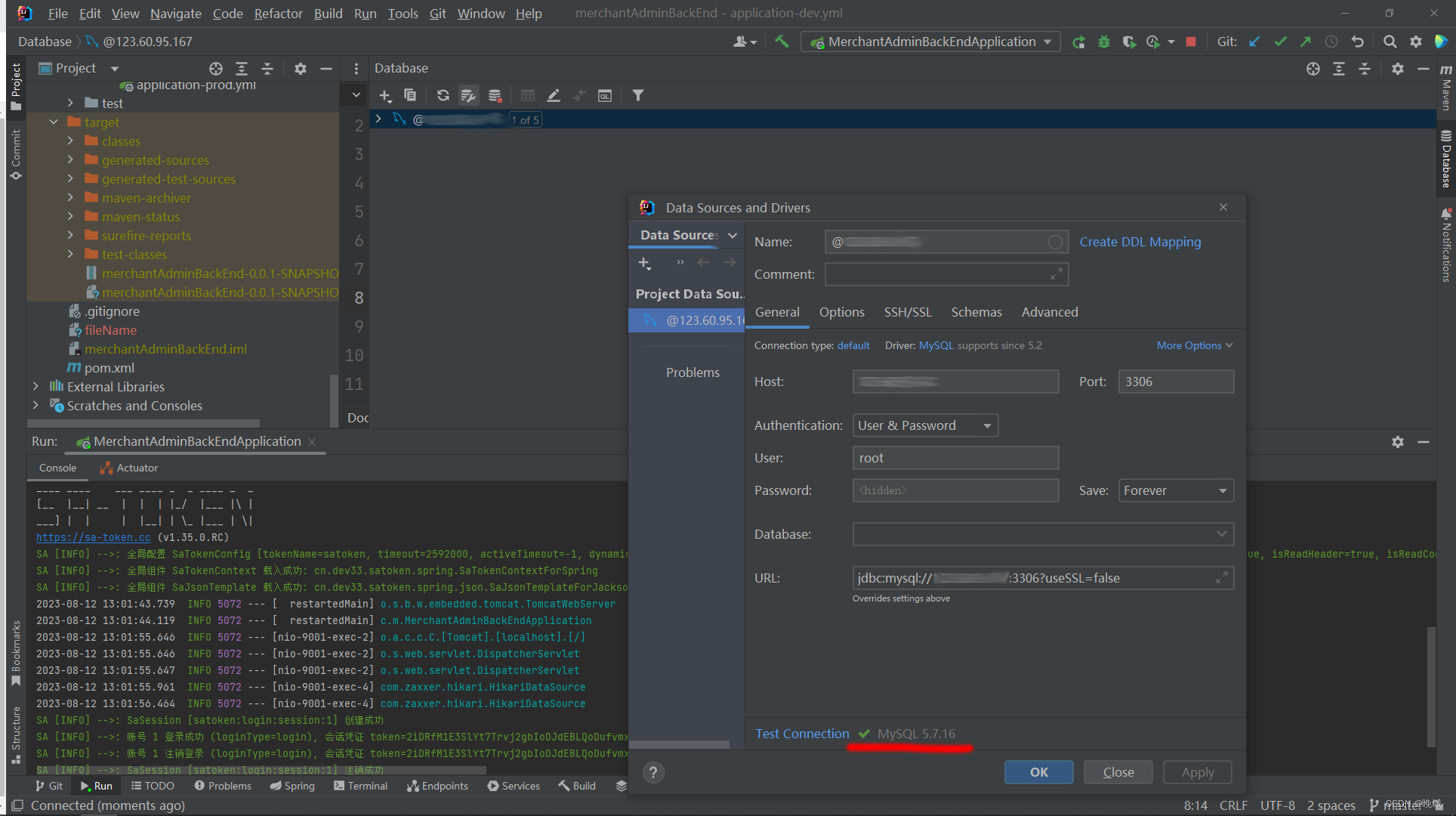Open the Tools menu

click(x=403, y=14)
